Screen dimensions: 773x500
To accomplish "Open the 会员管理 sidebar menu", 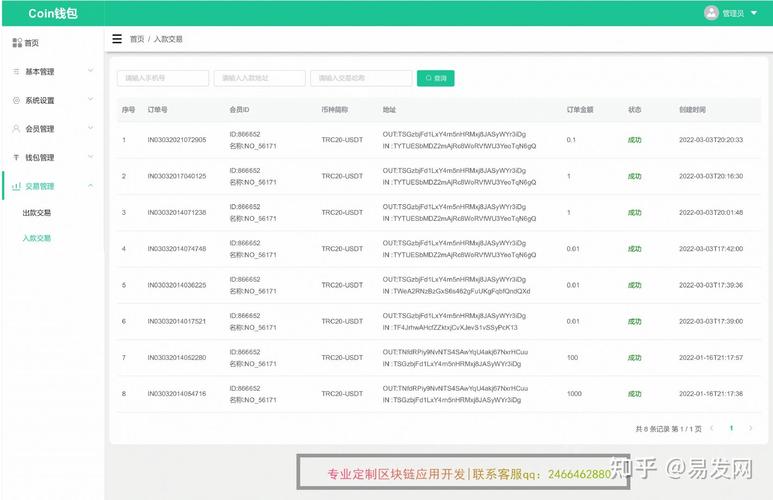I will [40, 129].
